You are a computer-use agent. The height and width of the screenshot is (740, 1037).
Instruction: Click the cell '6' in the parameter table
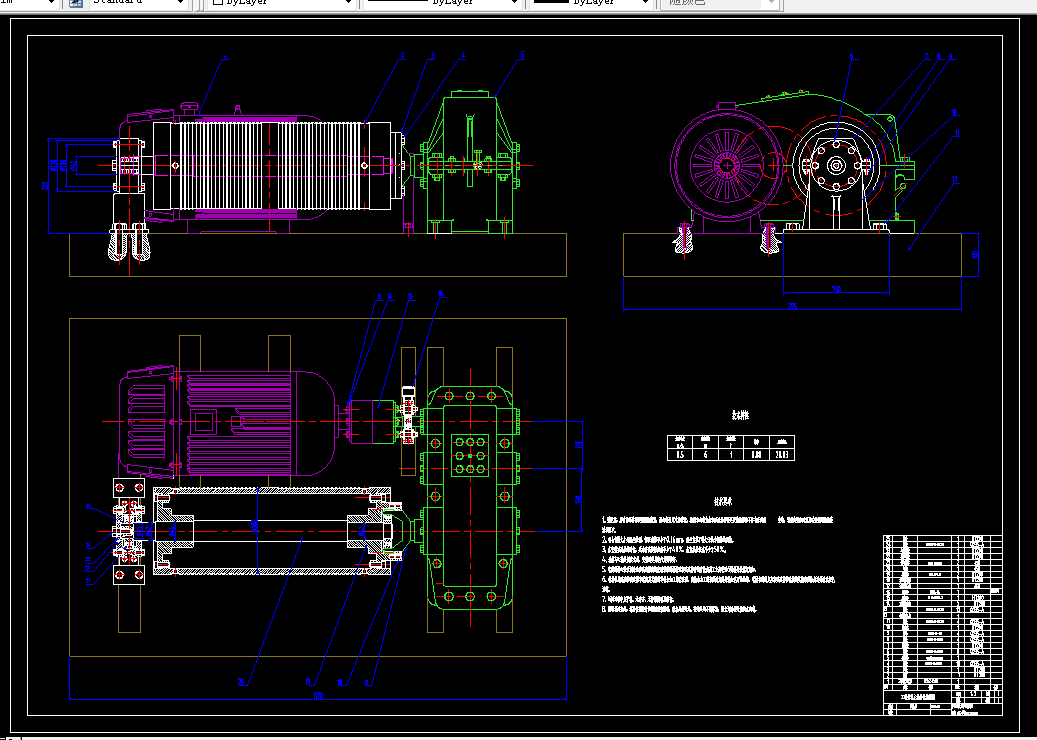[705, 455]
